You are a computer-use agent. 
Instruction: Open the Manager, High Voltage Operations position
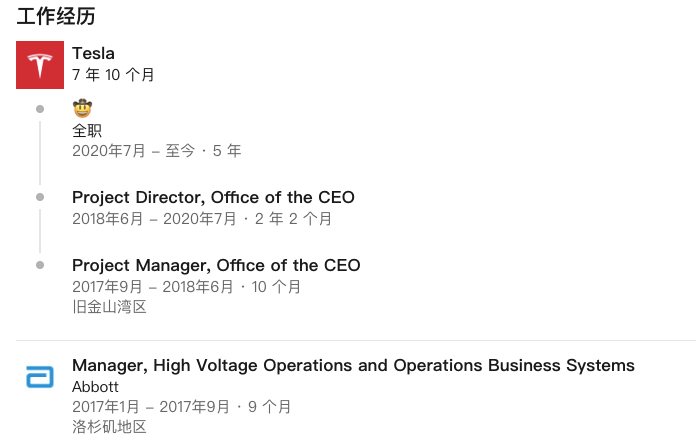tap(353, 365)
